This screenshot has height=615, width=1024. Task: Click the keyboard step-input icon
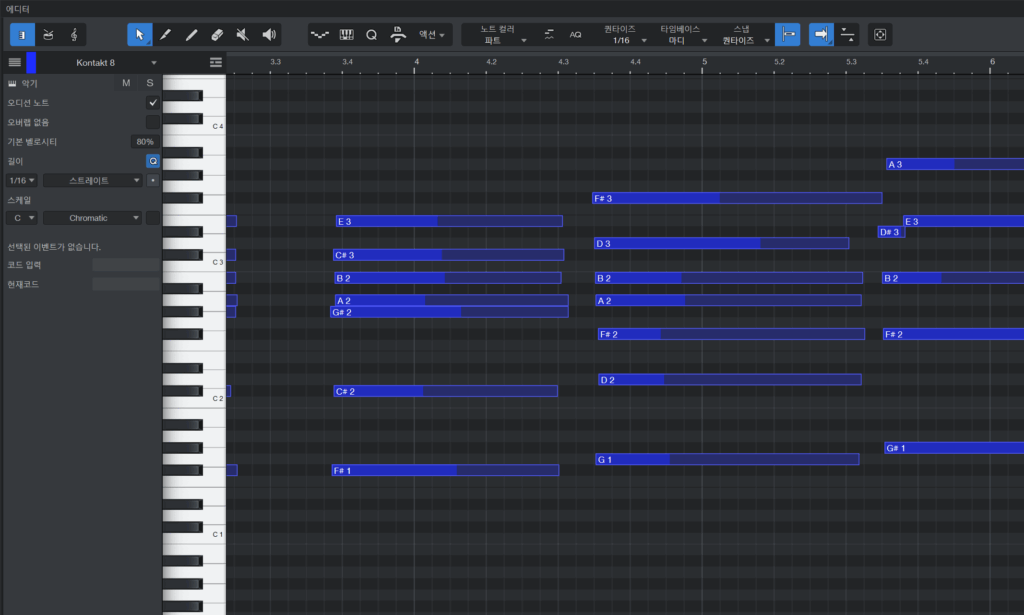pyautogui.click(x=347, y=34)
